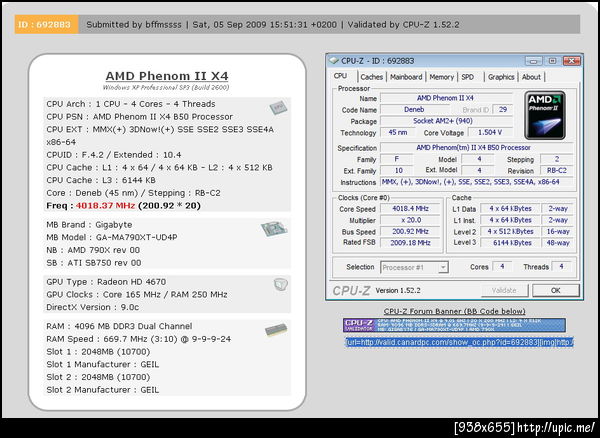600x438 pixels.
Task: Click the RAM stick icon beside RAM row
Action: pyautogui.click(x=276, y=330)
